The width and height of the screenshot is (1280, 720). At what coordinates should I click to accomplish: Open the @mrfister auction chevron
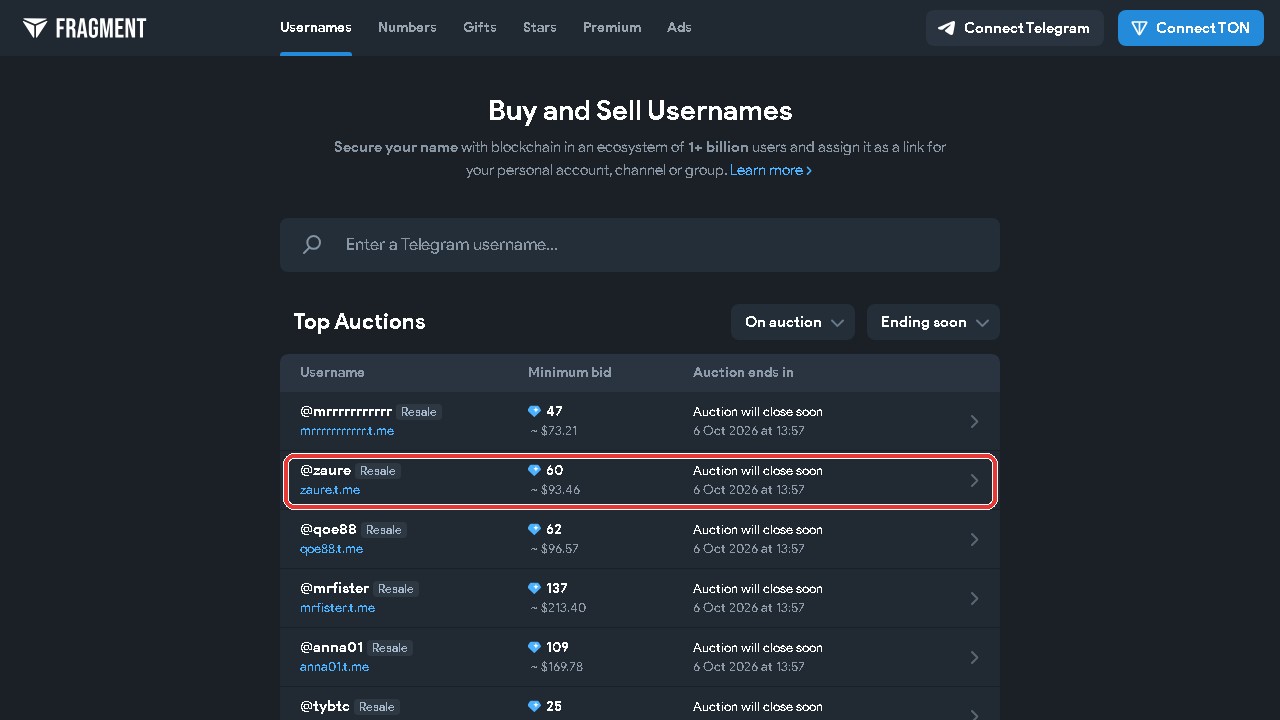[x=974, y=599]
